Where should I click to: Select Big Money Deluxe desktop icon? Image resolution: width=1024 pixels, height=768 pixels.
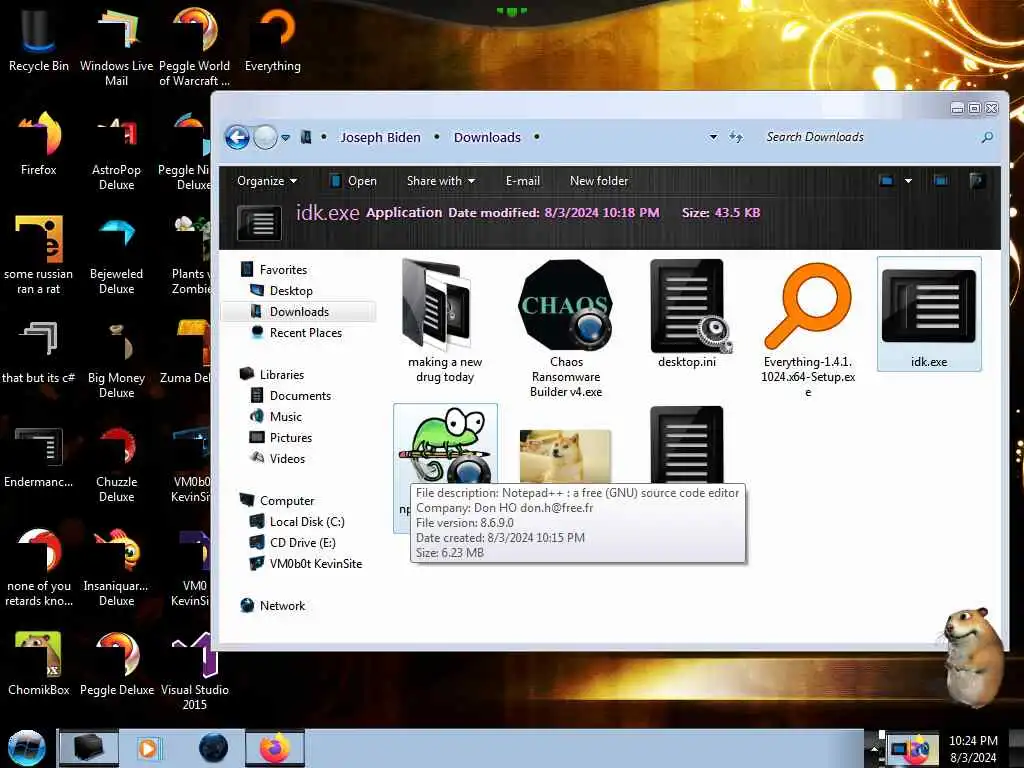pyautogui.click(x=116, y=360)
